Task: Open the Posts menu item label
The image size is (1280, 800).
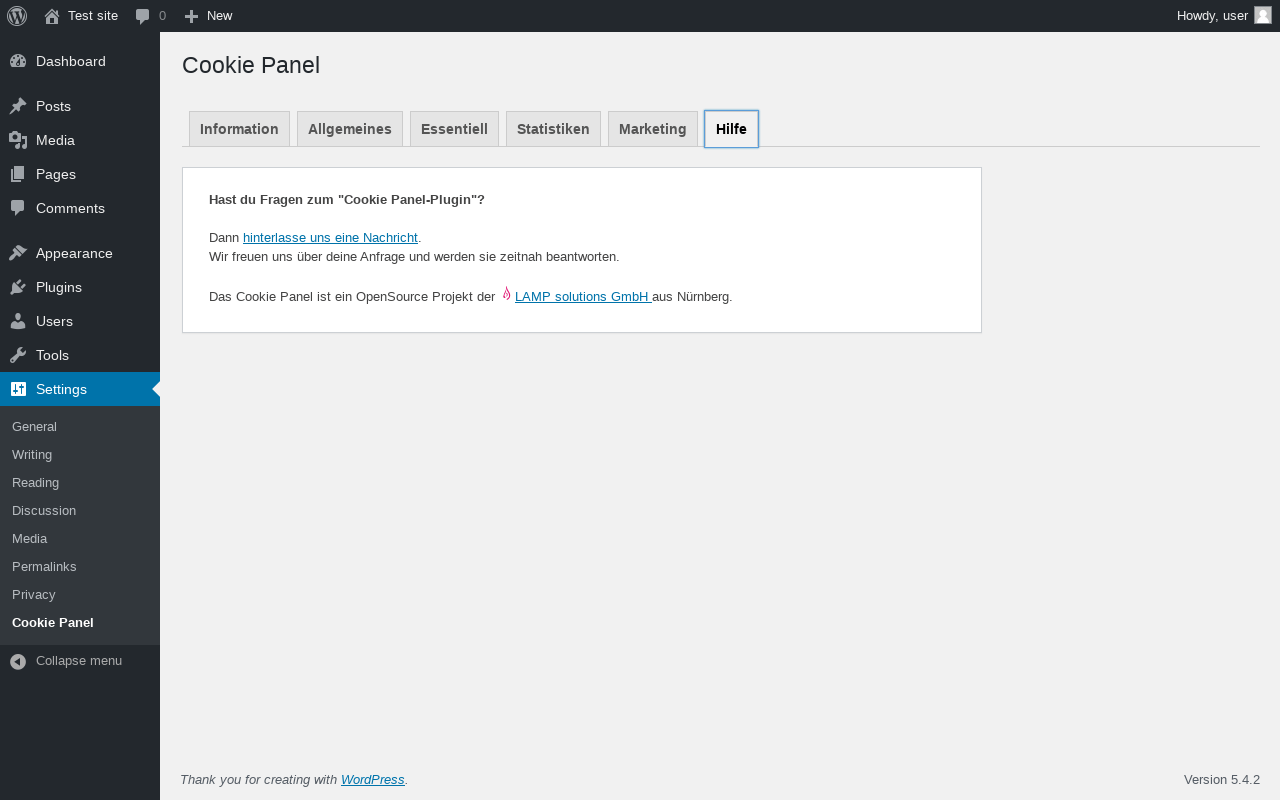Action: [53, 106]
